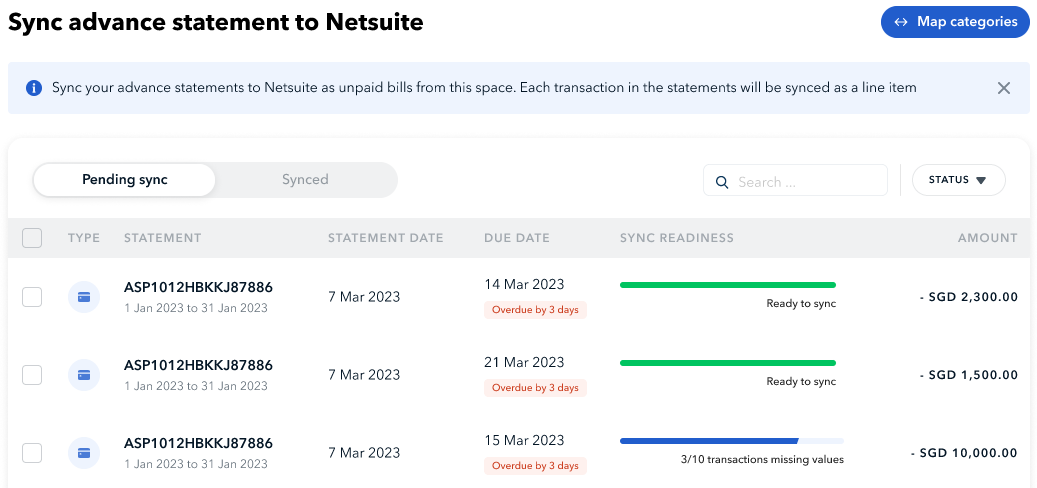Select checkbox for SGD 1,500.00 statement
This screenshot has height=488, width=1037.
[x=32, y=375]
